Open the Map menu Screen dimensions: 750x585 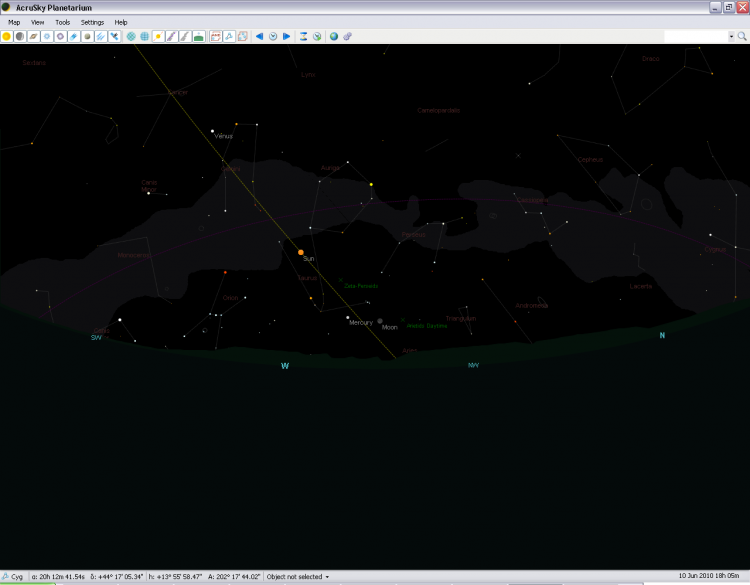[14, 21]
